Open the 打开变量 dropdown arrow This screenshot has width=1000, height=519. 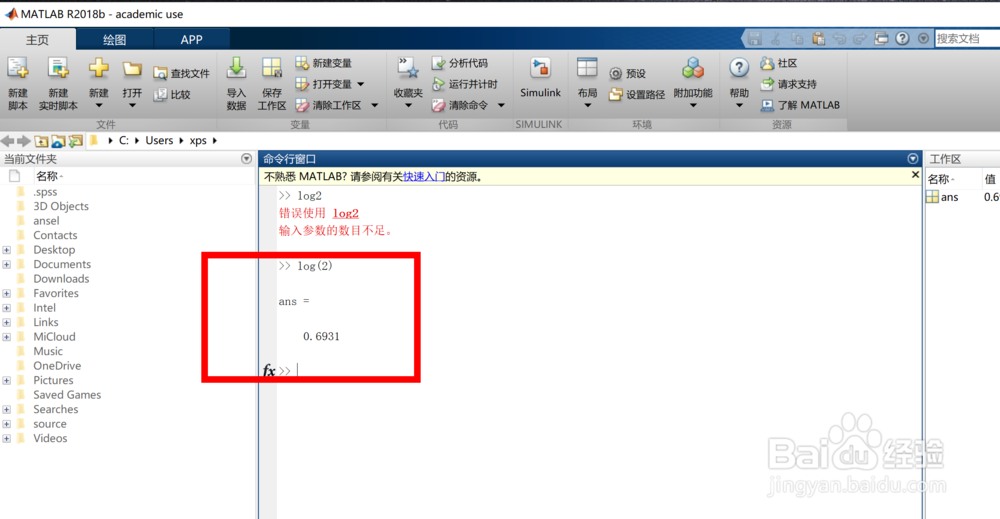361,84
